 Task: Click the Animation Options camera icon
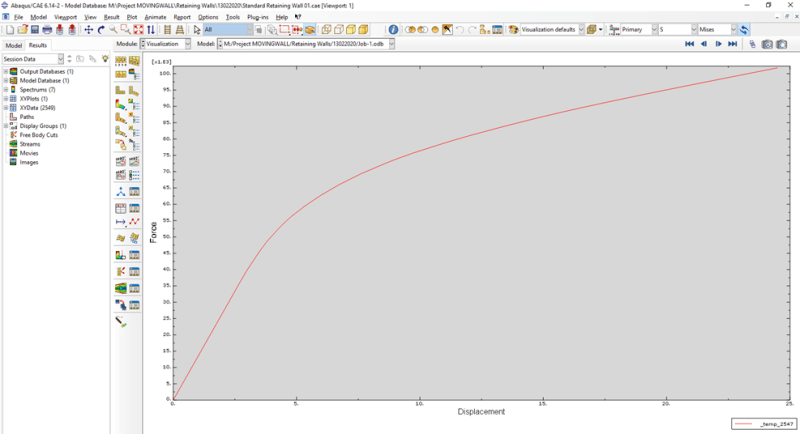[x=767, y=44]
